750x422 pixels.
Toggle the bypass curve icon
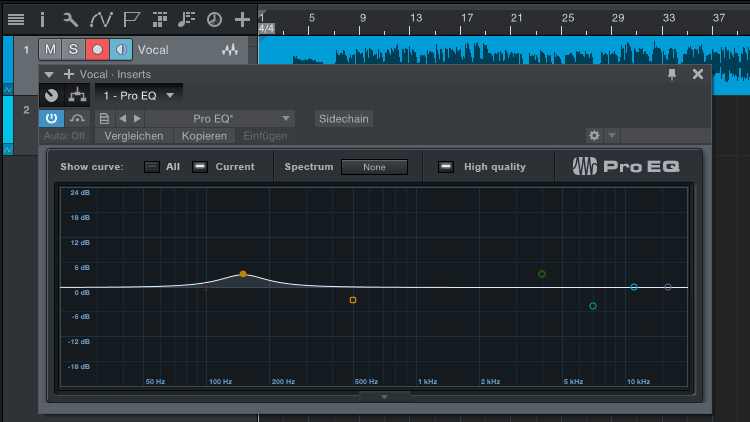click(77, 118)
